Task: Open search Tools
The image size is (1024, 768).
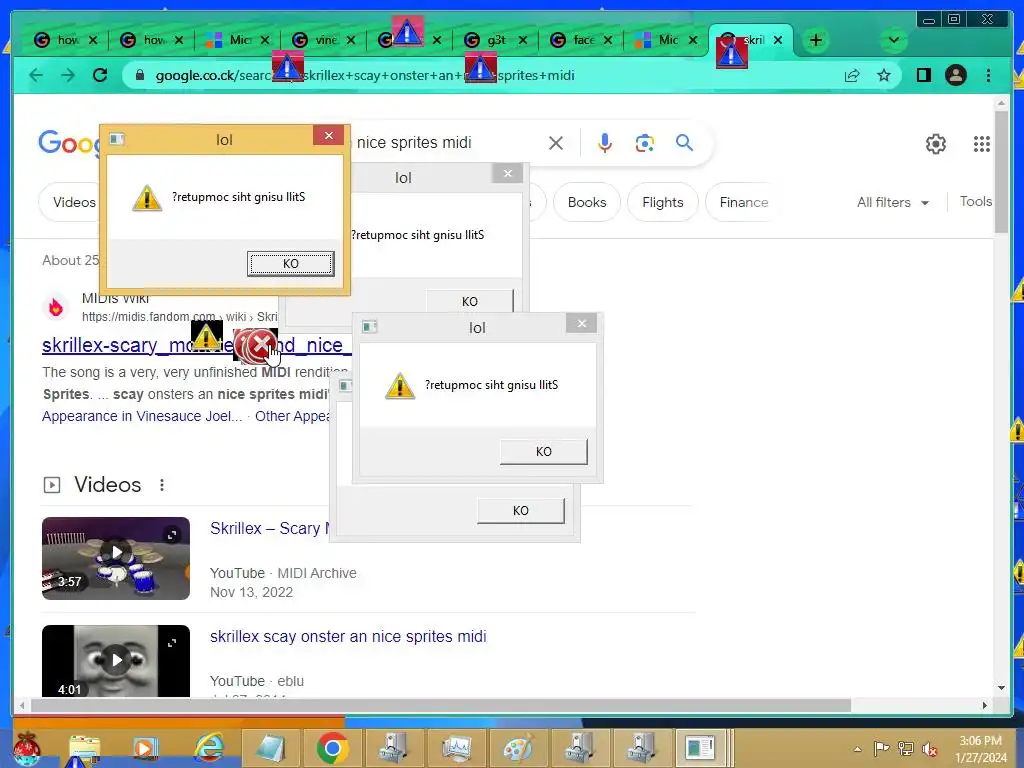Action: coord(976,202)
